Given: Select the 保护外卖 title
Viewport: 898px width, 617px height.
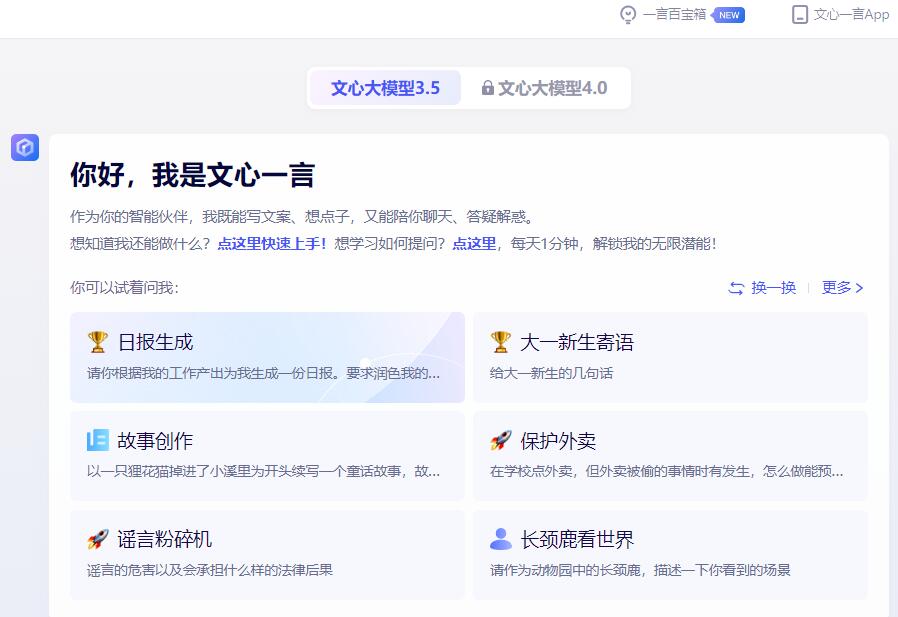Looking at the screenshot, I should click(x=558, y=441).
